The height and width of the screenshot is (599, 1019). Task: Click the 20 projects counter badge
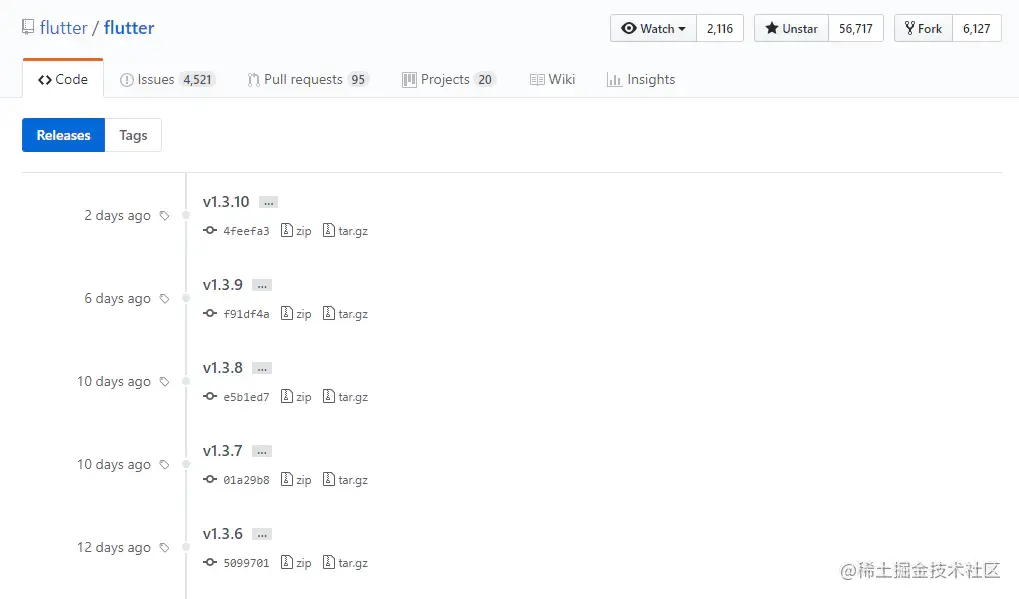pyautogui.click(x=485, y=79)
